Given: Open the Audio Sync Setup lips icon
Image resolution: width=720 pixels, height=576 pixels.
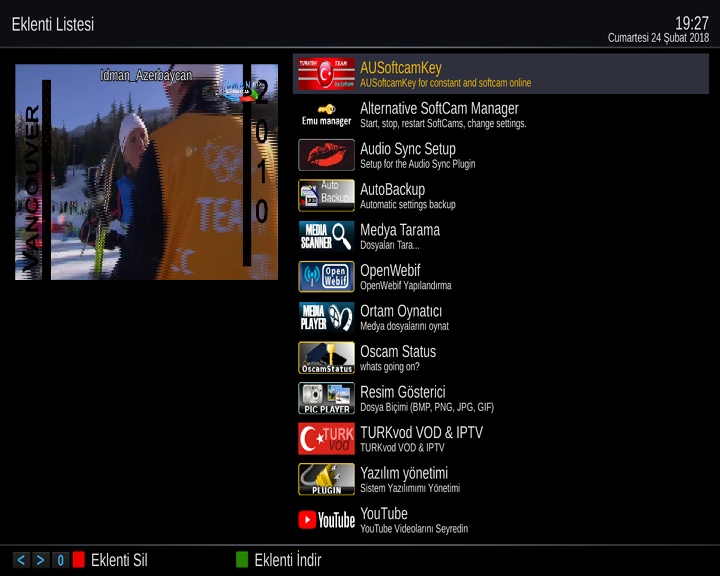Looking at the screenshot, I should pos(326,155).
